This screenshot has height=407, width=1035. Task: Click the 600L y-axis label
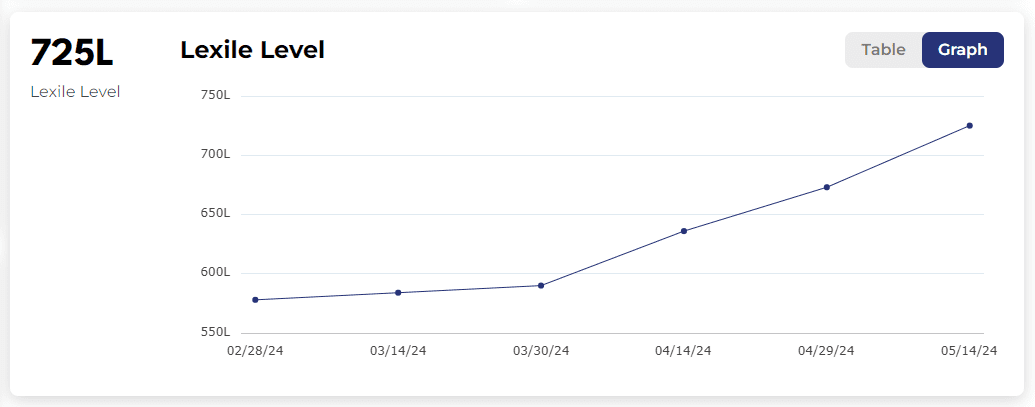[x=215, y=273]
